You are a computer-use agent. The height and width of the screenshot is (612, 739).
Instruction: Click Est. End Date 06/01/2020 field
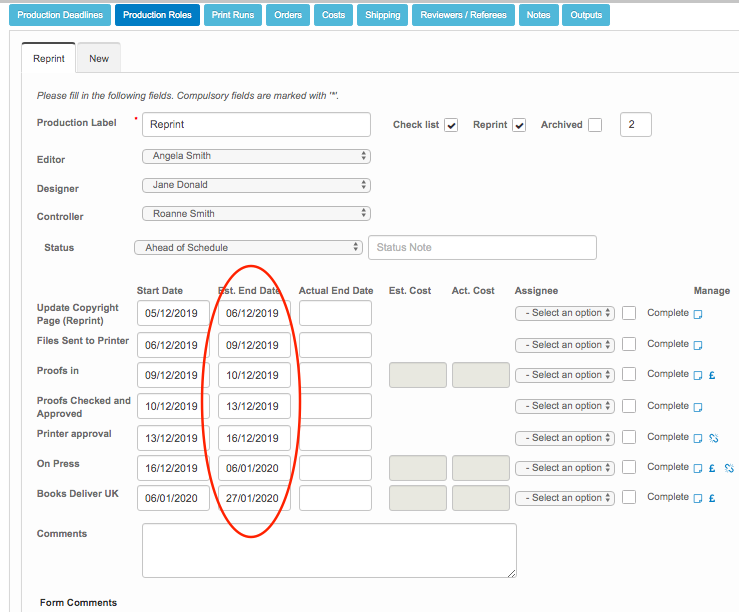point(255,468)
